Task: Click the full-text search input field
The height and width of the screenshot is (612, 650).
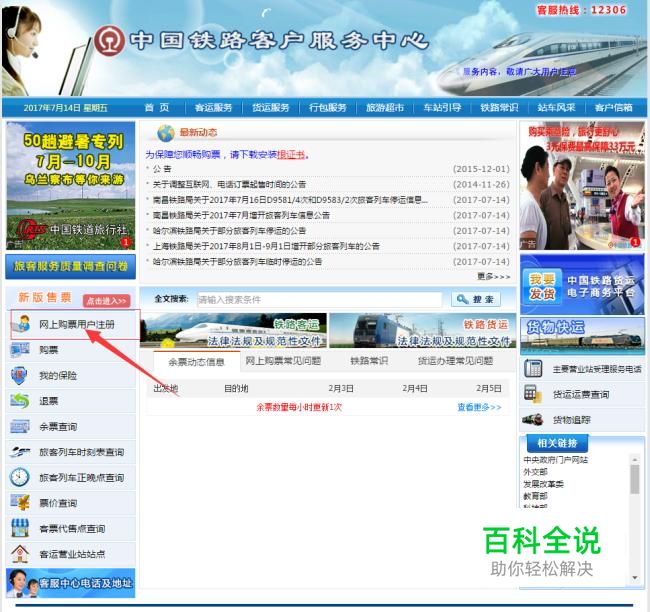Action: click(x=320, y=299)
